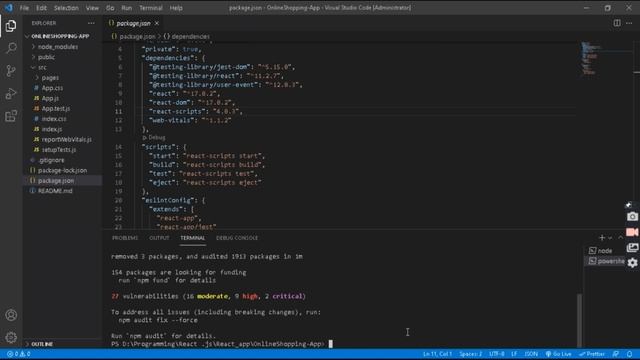Screen dimensions: 640x360
Task: Open .gitignore in the explorer
Action: (51, 160)
